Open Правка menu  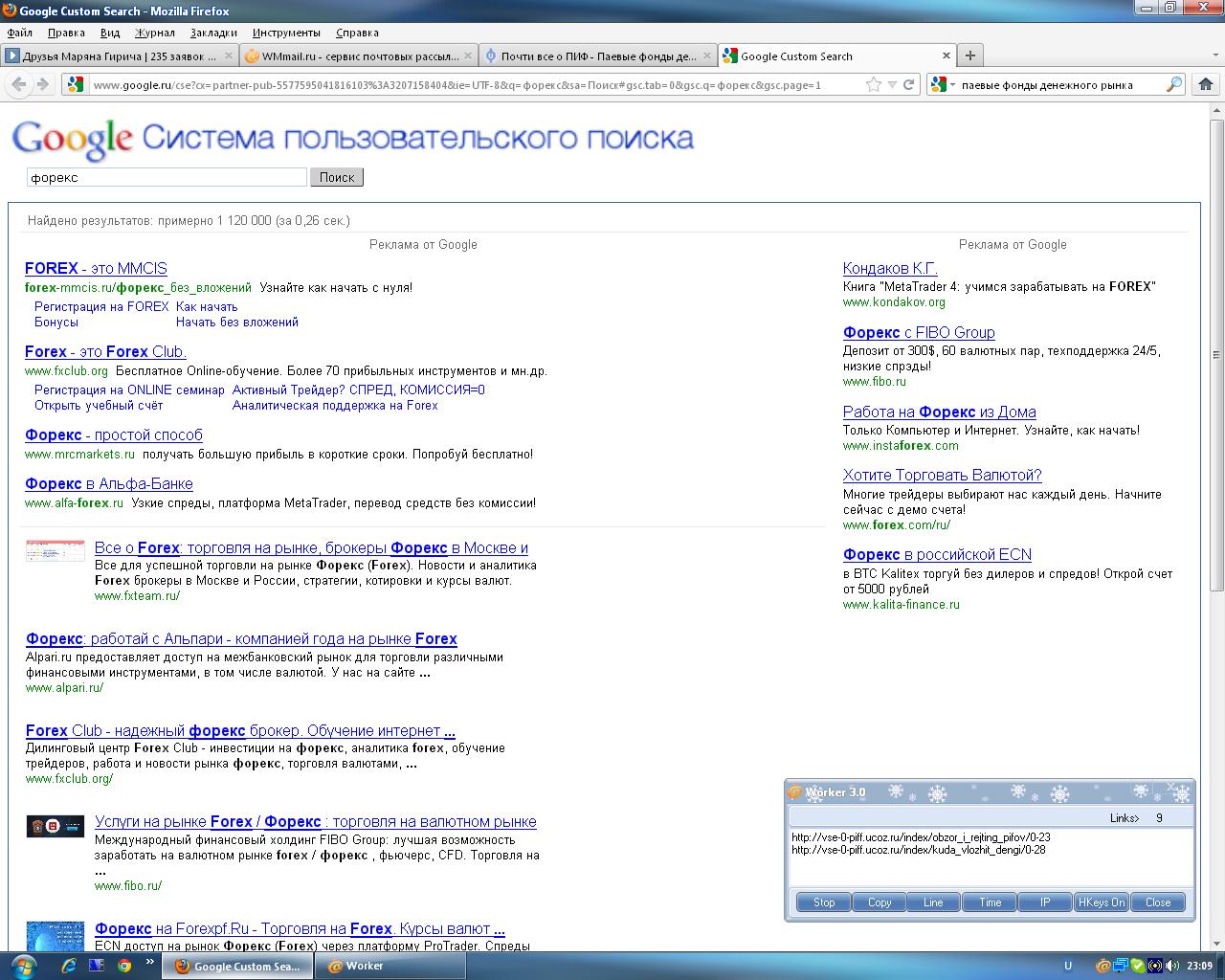click(x=66, y=33)
